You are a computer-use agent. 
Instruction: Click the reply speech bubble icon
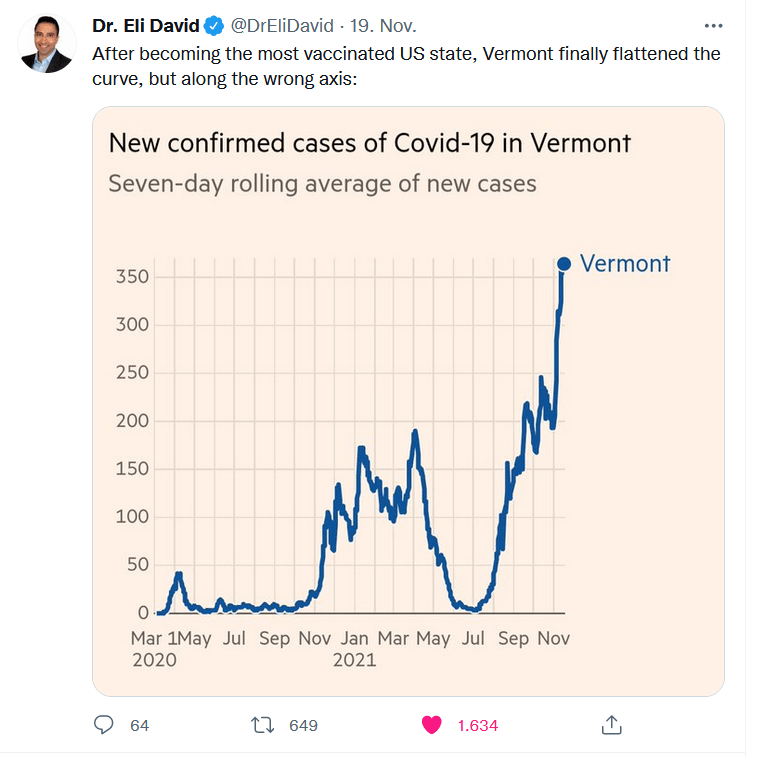coord(103,725)
